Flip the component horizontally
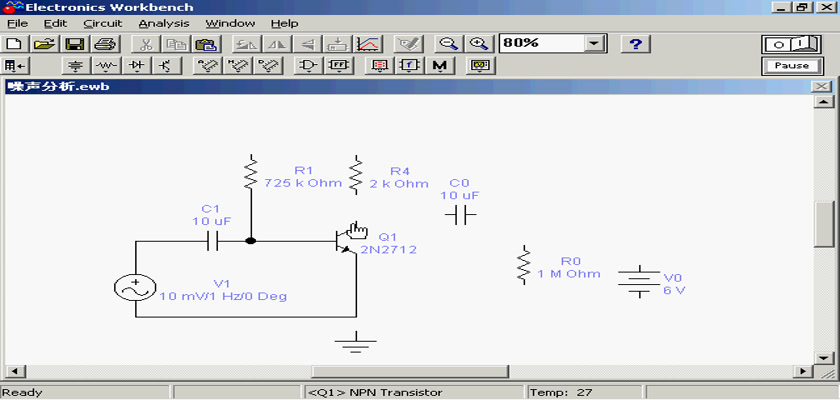The width and height of the screenshot is (840, 400). 277,44
